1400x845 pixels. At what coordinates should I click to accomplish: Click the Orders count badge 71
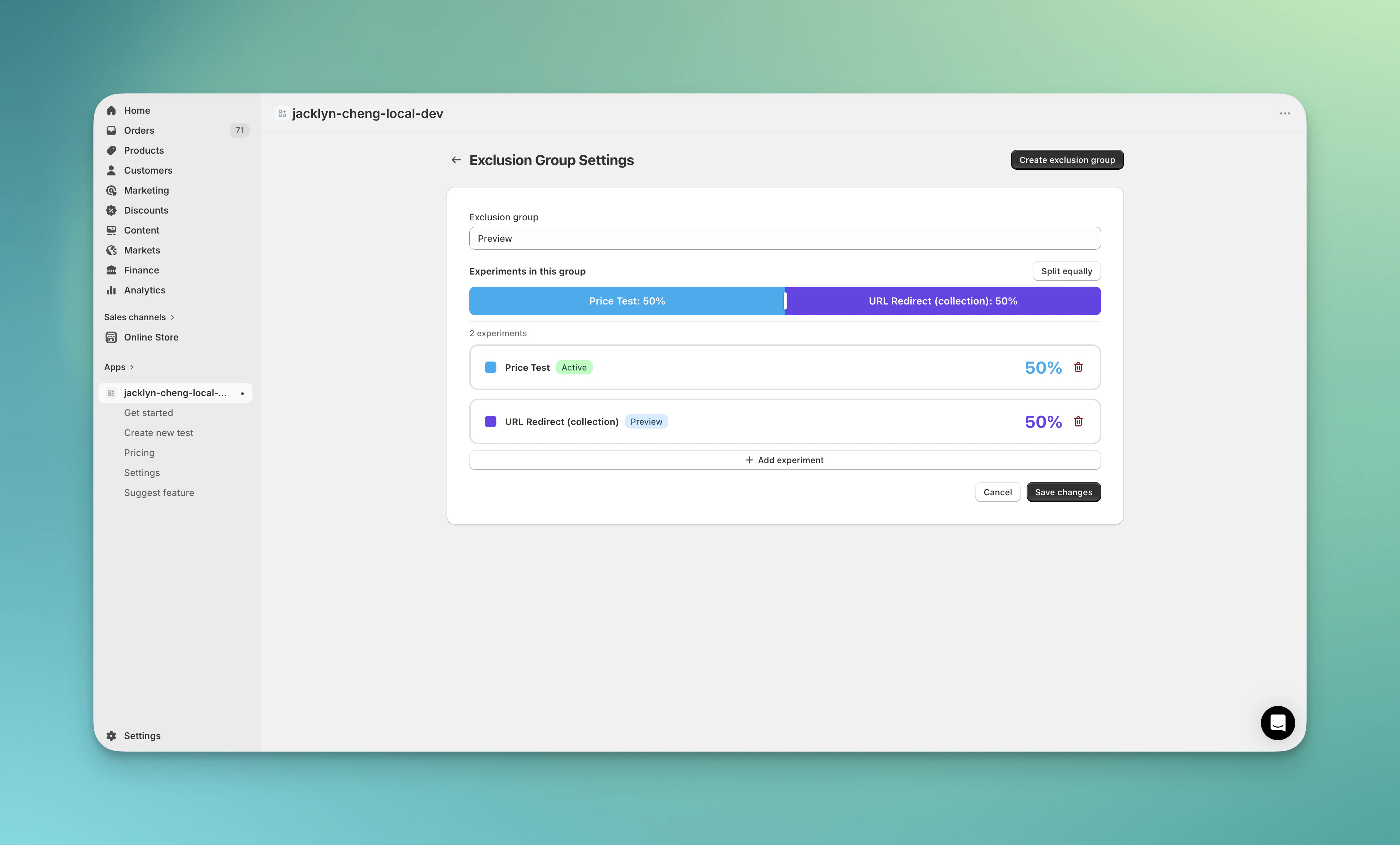[x=240, y=130]
